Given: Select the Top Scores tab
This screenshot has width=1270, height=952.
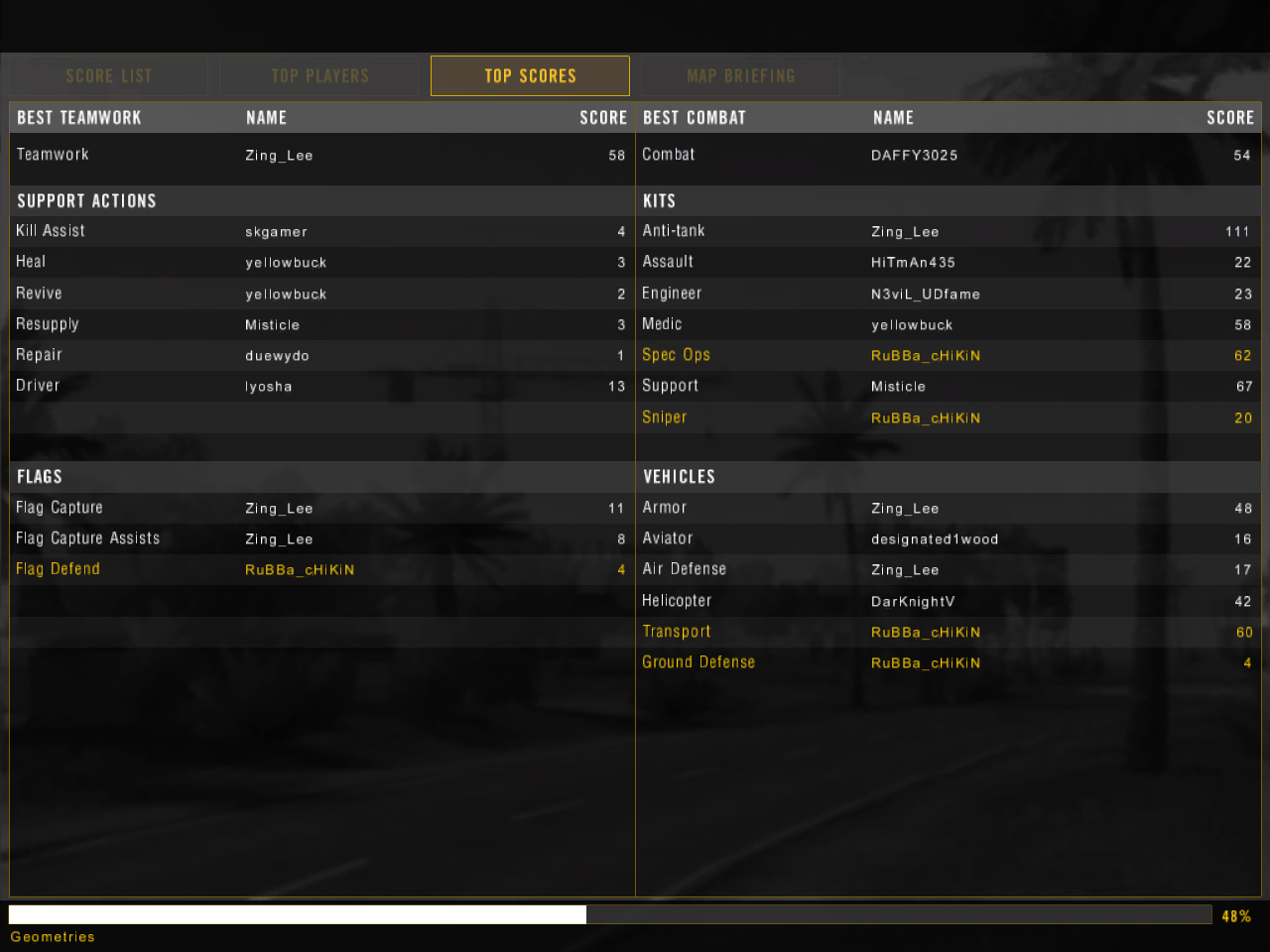Looking at the screenshot, I should (530, 76).
